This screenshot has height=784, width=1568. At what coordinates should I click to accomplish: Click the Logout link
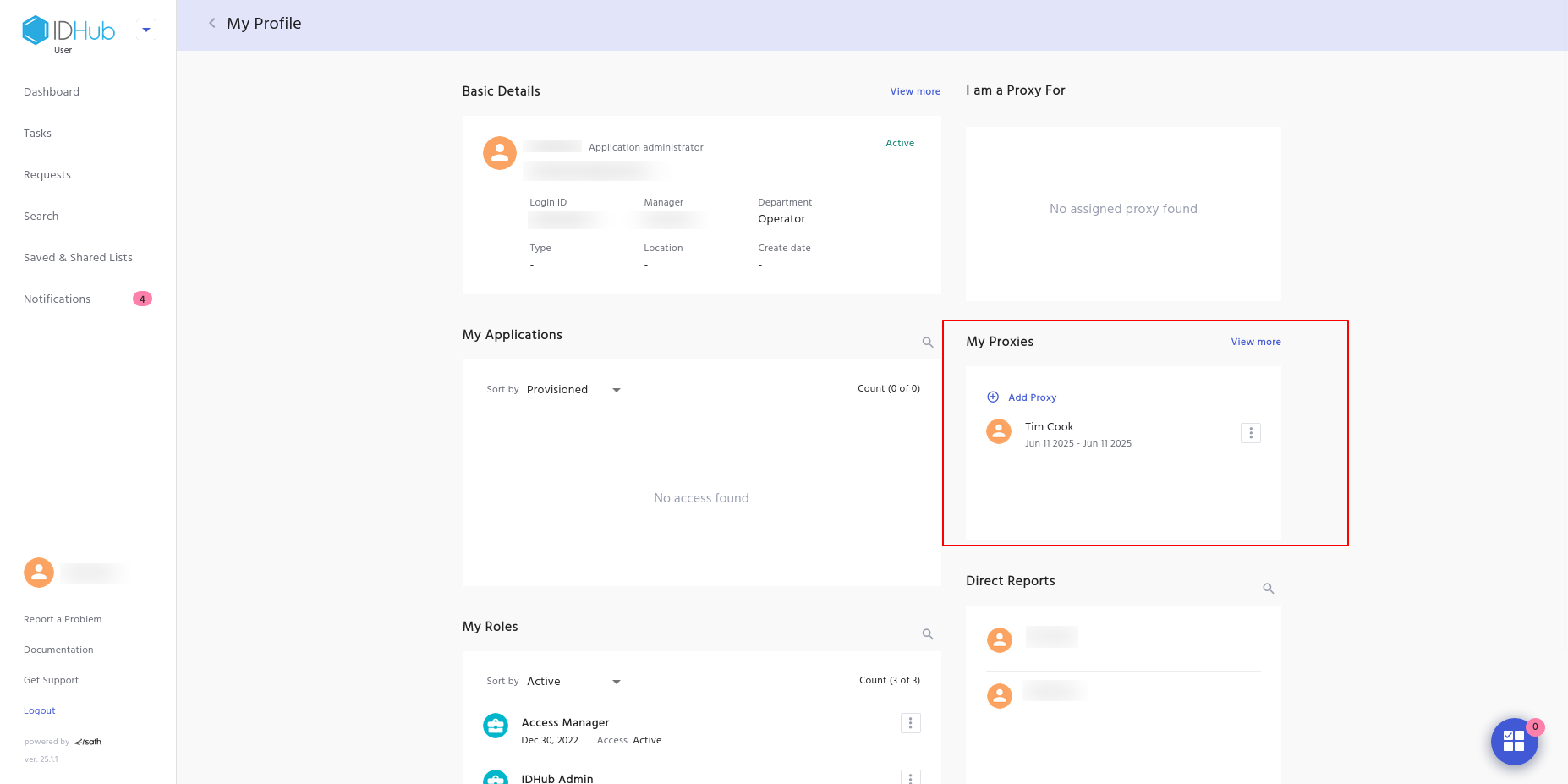[40, 711]
